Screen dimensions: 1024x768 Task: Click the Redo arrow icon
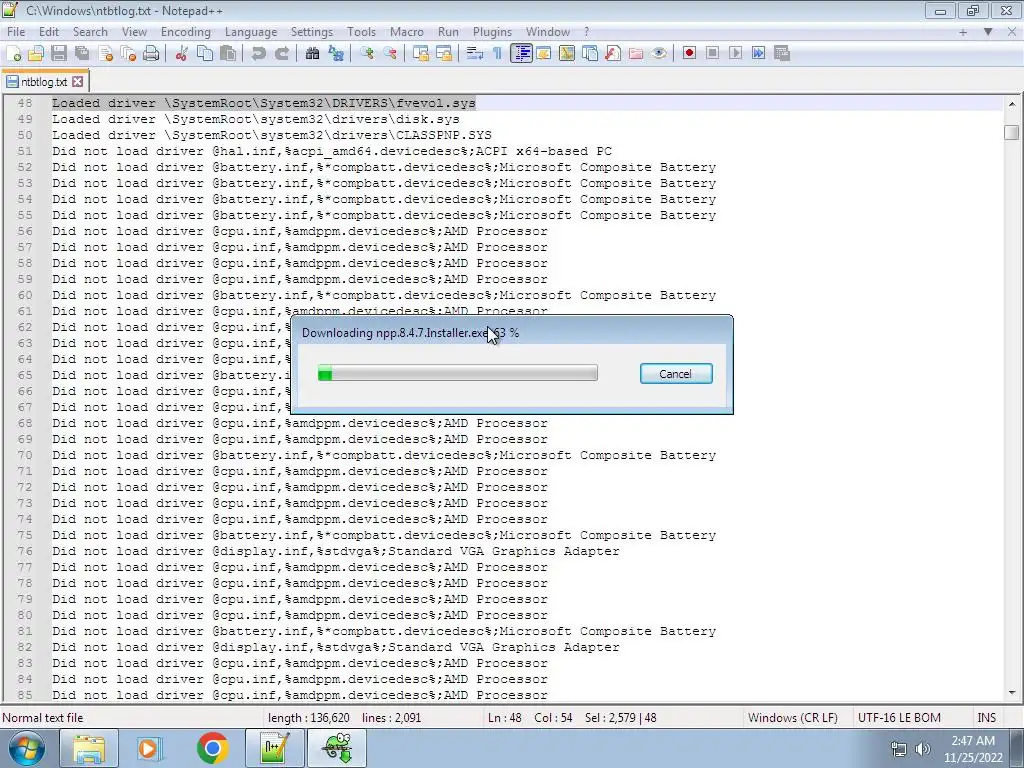click(282, 54)
